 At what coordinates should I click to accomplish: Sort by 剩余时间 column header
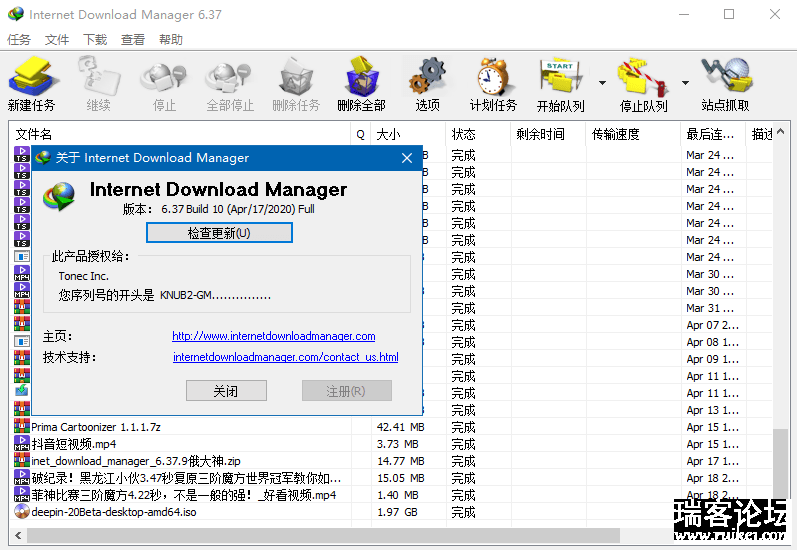[548, 134]
